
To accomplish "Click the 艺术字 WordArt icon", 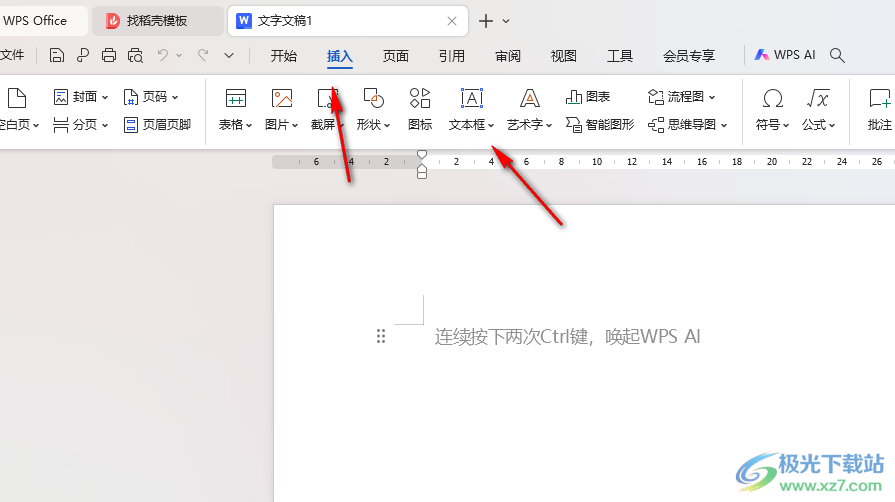I will click(529, 98).
